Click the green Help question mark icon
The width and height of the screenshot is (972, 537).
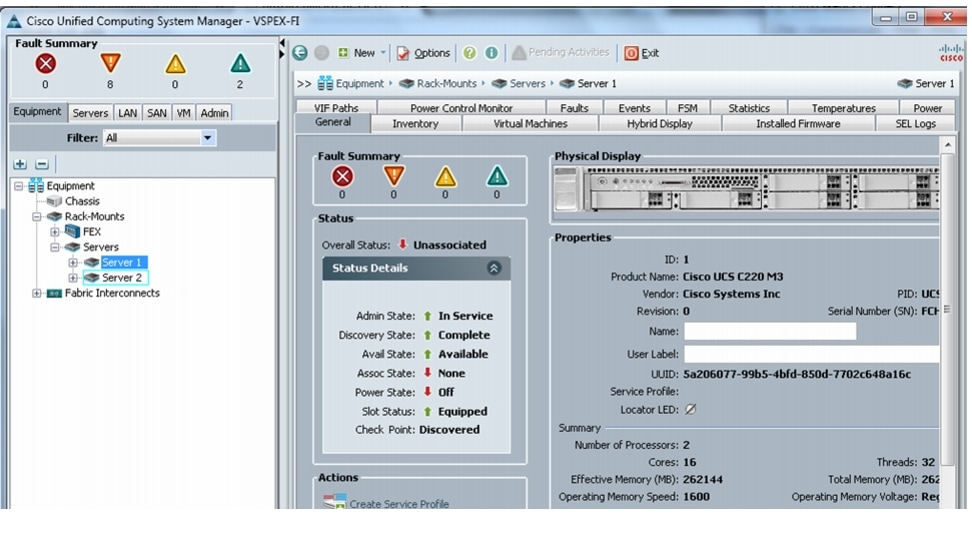[x=469, y=53]
